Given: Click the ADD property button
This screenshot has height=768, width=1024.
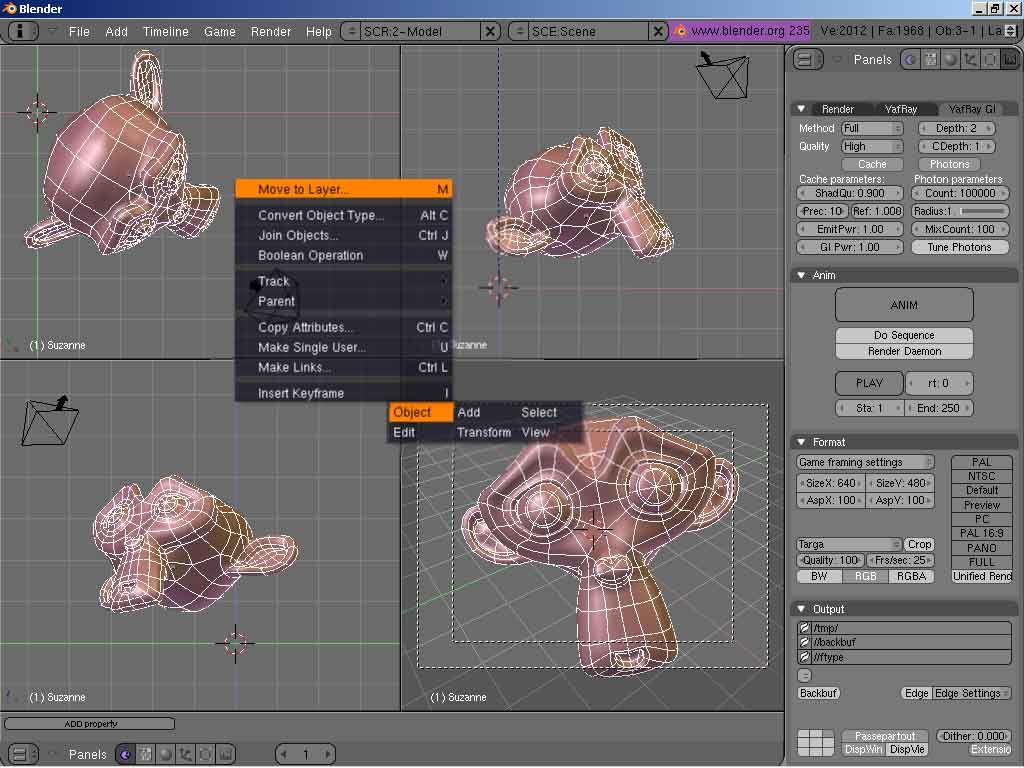Looking at the screenshot, I should [x=90, y=724].
